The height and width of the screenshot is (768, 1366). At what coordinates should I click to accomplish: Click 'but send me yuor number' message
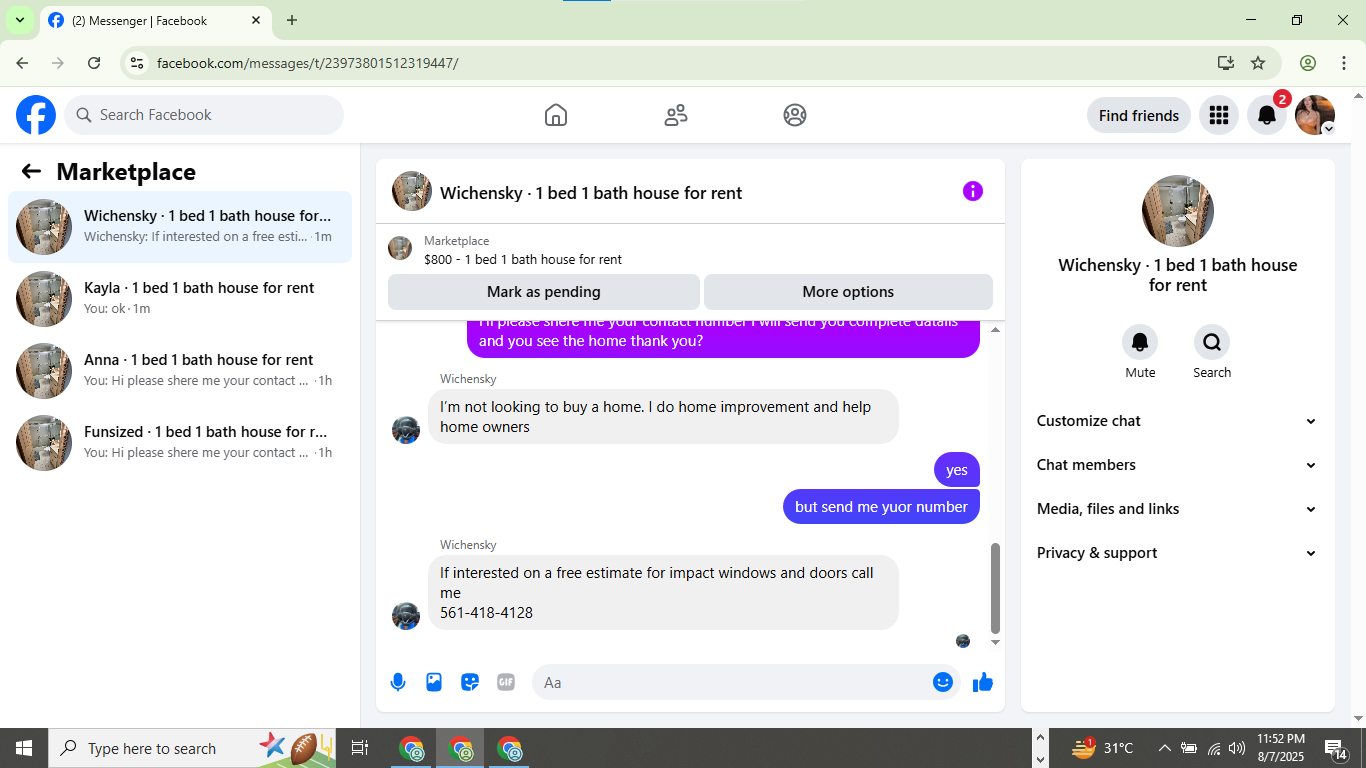(881, 507)
